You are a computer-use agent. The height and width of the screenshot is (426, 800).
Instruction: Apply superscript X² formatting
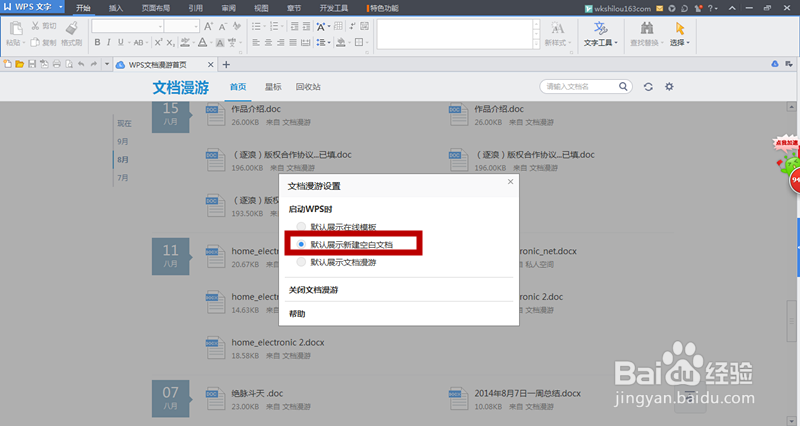pos(158,42)
